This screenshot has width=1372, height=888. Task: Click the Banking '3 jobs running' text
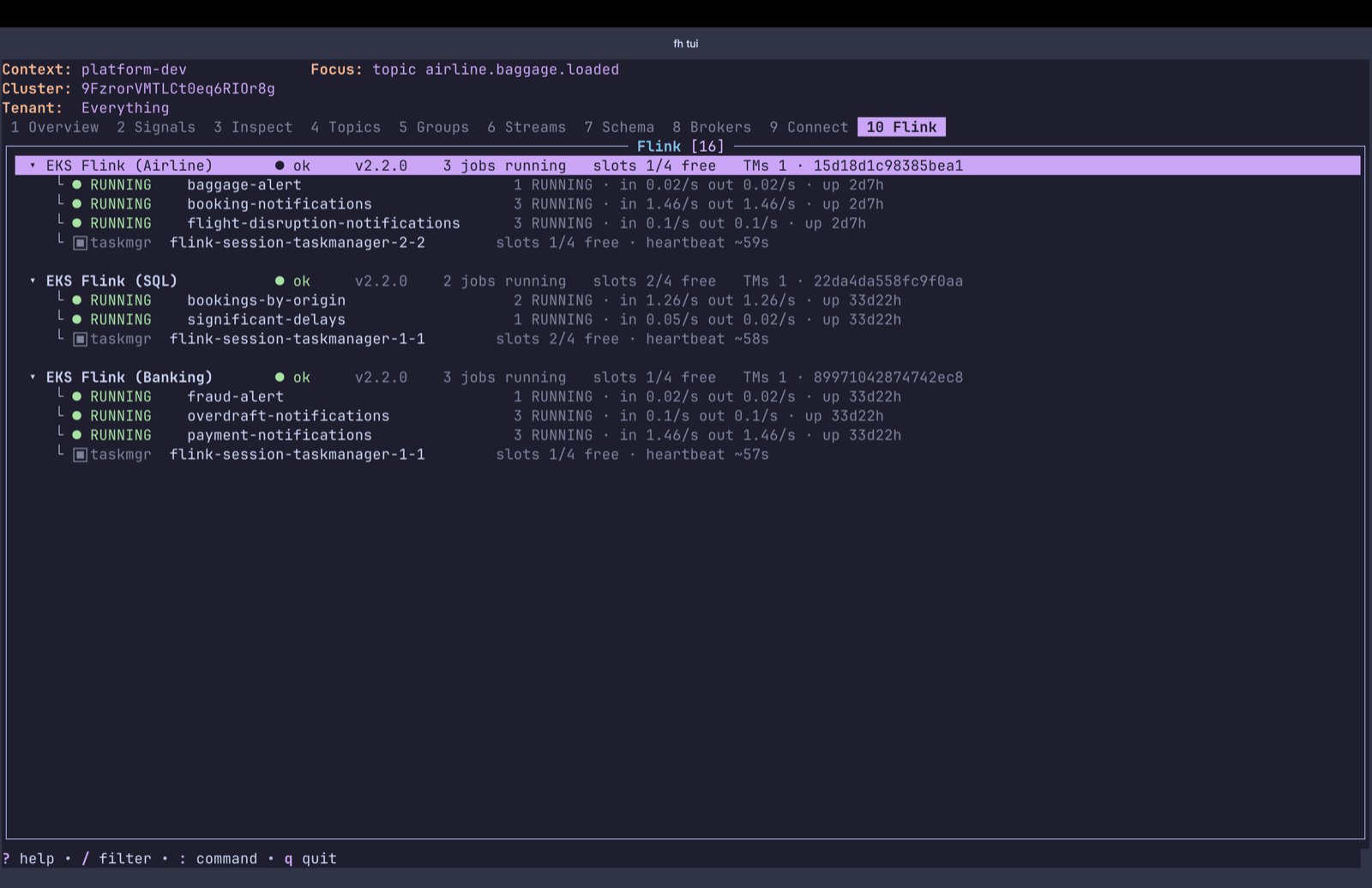pos(505,378)
